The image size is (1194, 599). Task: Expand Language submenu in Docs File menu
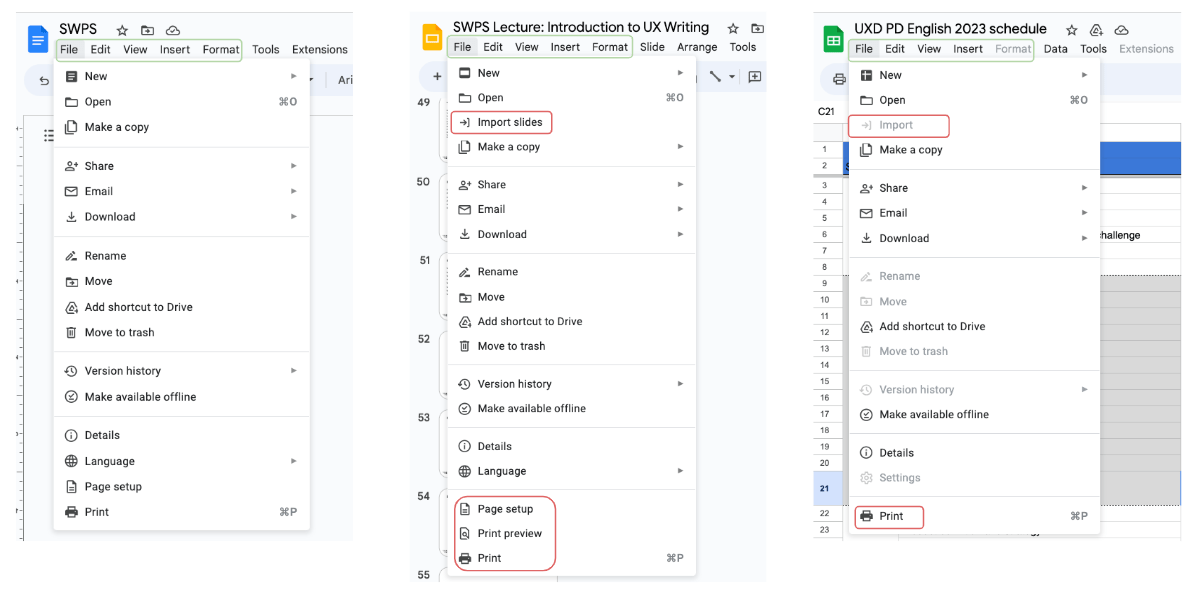(294, 460)
